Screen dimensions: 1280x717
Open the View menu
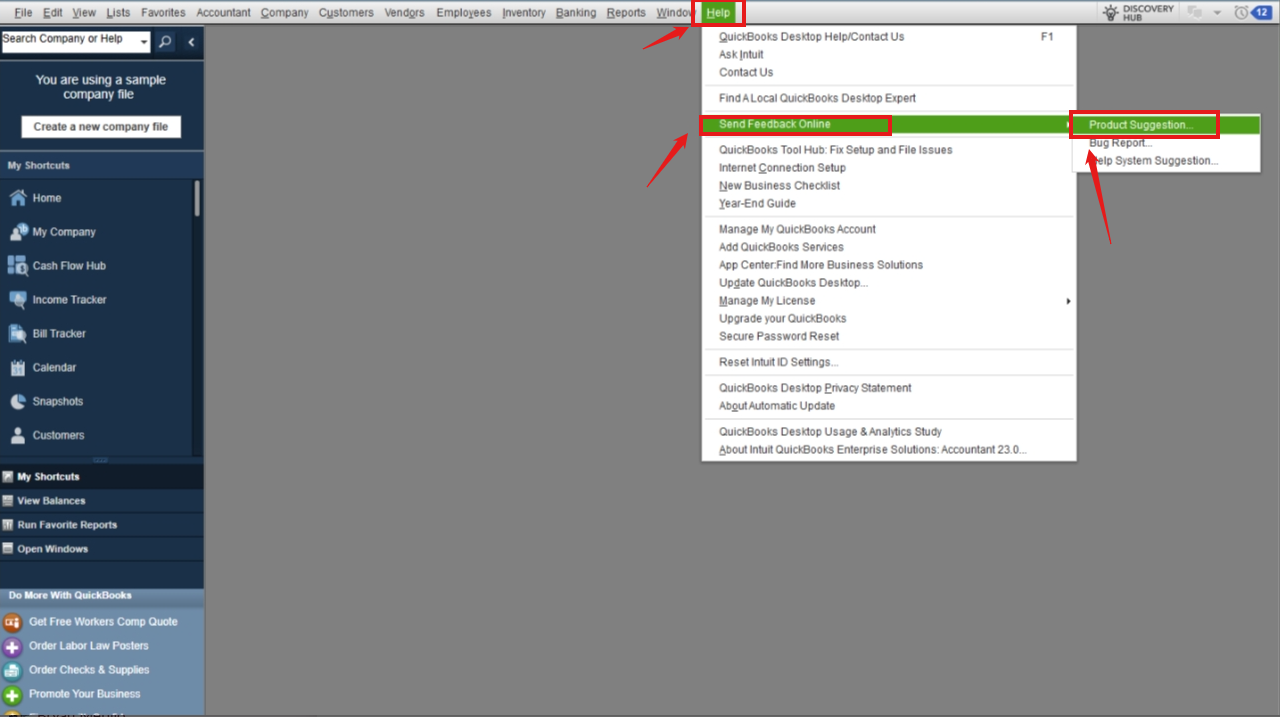tap(84, 13)
